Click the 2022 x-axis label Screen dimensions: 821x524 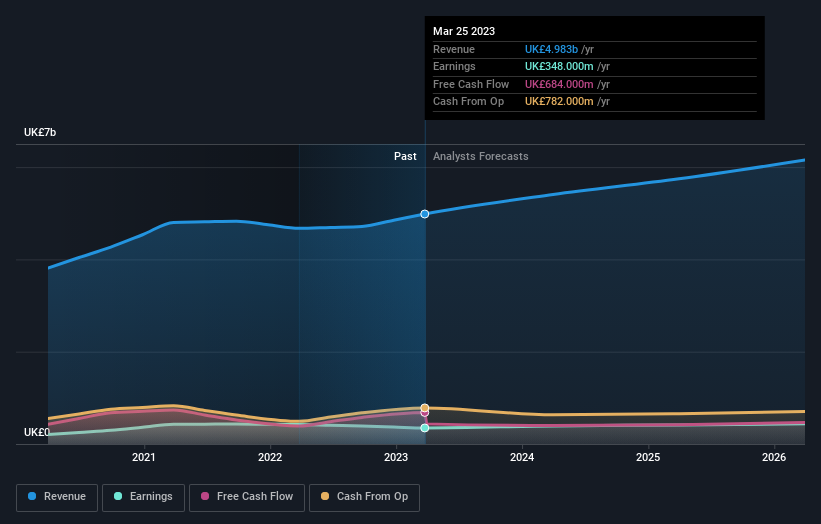270,457
